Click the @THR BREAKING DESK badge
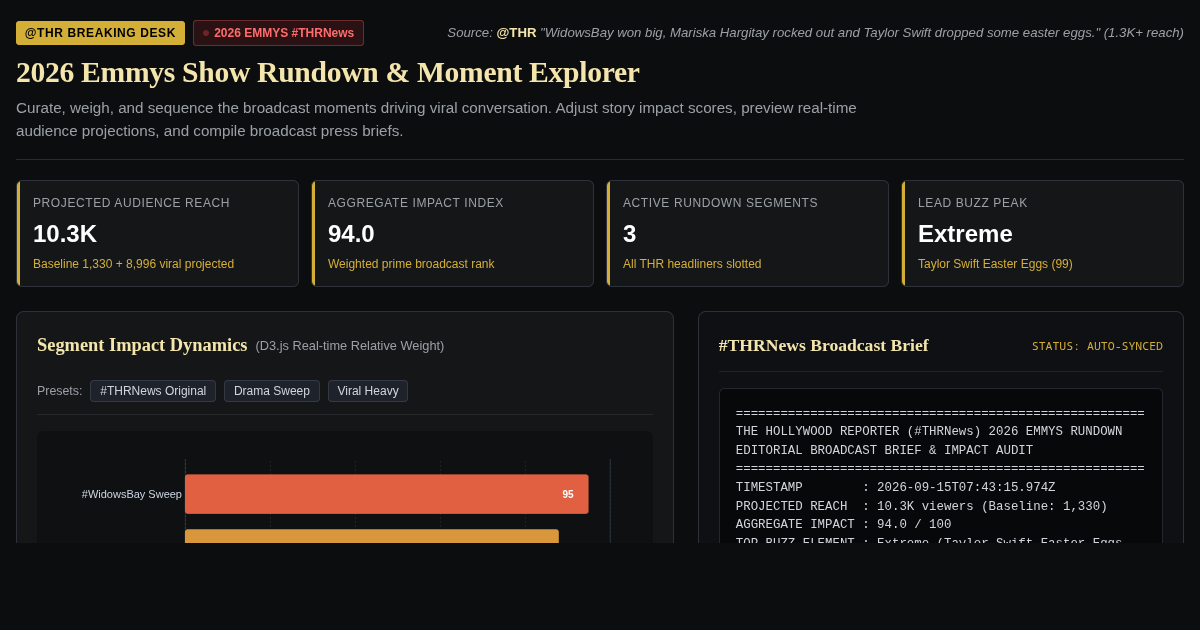1200x630 pixels. (100, 33)
